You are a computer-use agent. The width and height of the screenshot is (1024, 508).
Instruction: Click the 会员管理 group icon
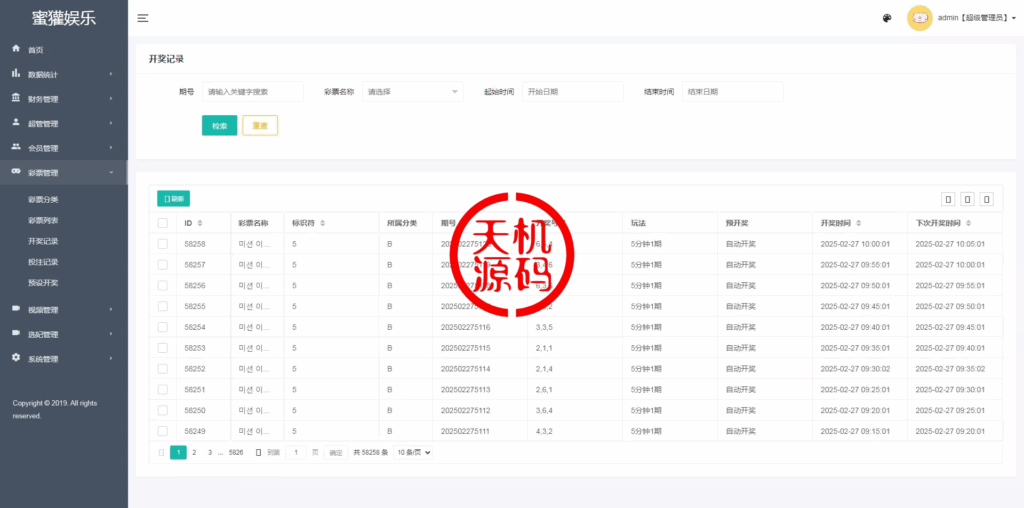coord(16,147)
